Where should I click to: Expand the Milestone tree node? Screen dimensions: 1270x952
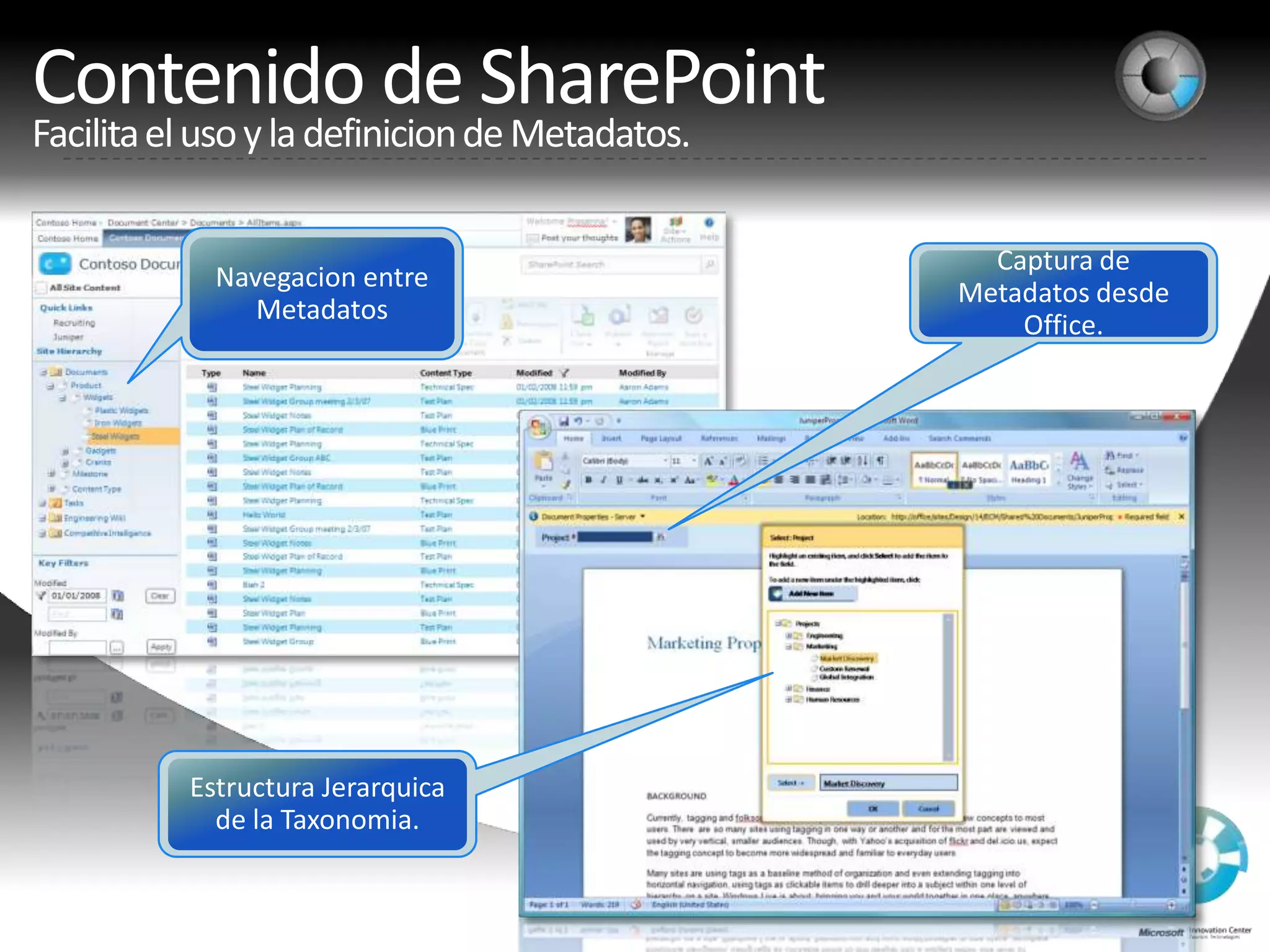point(52,474)
